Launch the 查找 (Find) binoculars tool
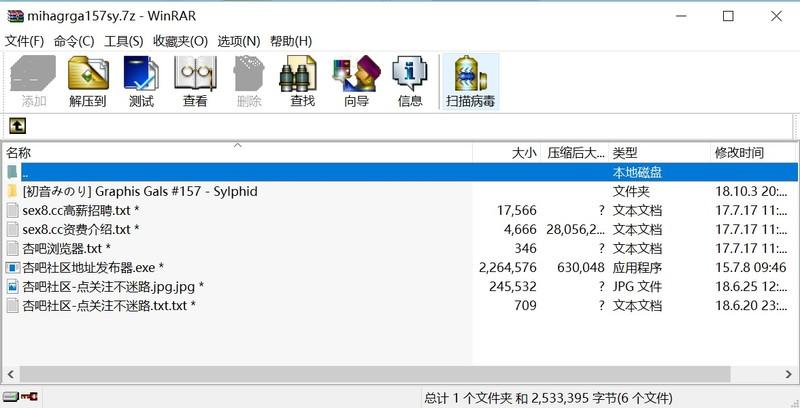 pos(302,81)
